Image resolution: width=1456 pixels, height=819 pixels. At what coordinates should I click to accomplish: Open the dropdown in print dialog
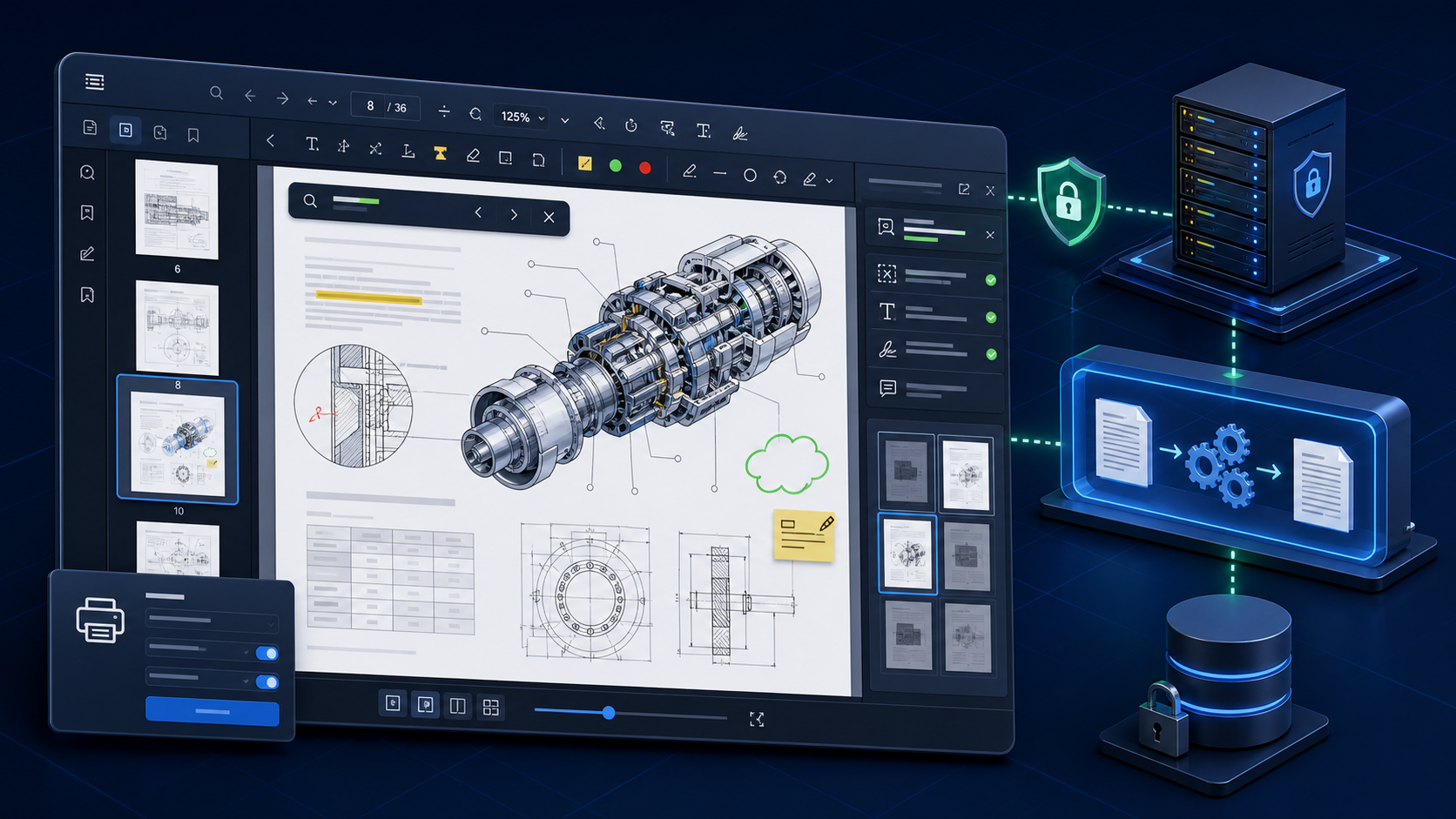[212, 621]
